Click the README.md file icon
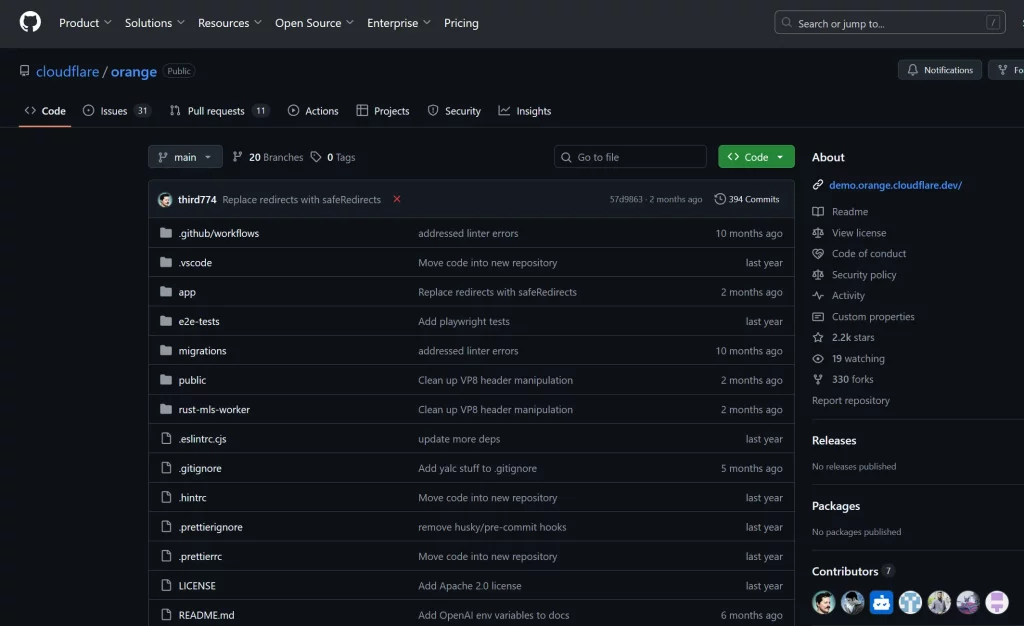Screen dimensions: 1024x626 coord(166,615)
